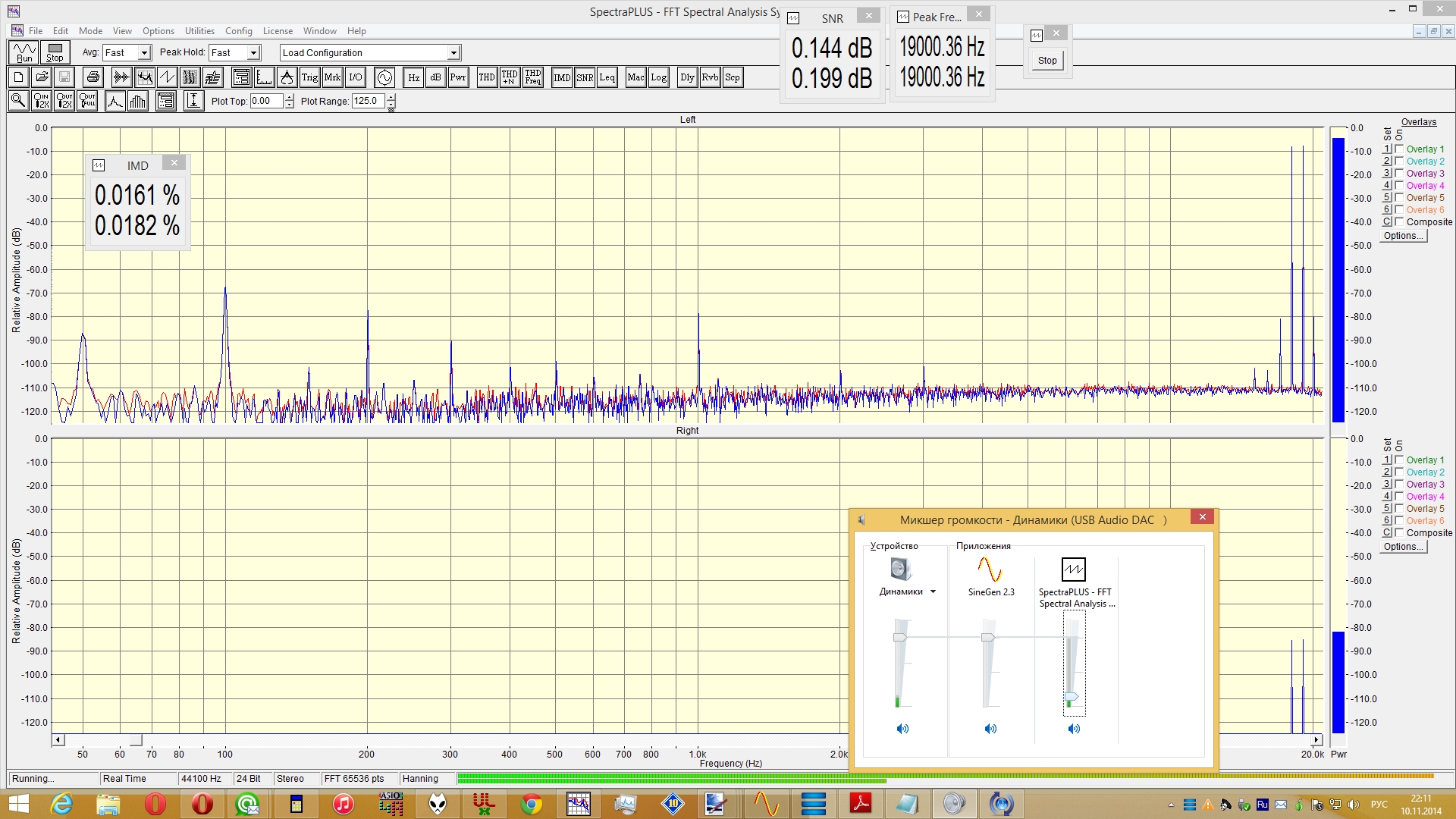Open the Utilities menu
Screen dimensions: 1456x819
pos(199,31)
